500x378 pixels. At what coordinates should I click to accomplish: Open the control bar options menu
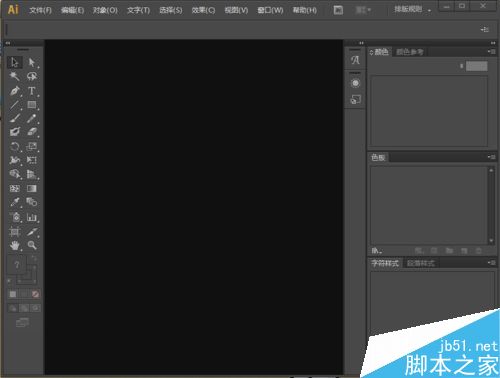[485, 30]
